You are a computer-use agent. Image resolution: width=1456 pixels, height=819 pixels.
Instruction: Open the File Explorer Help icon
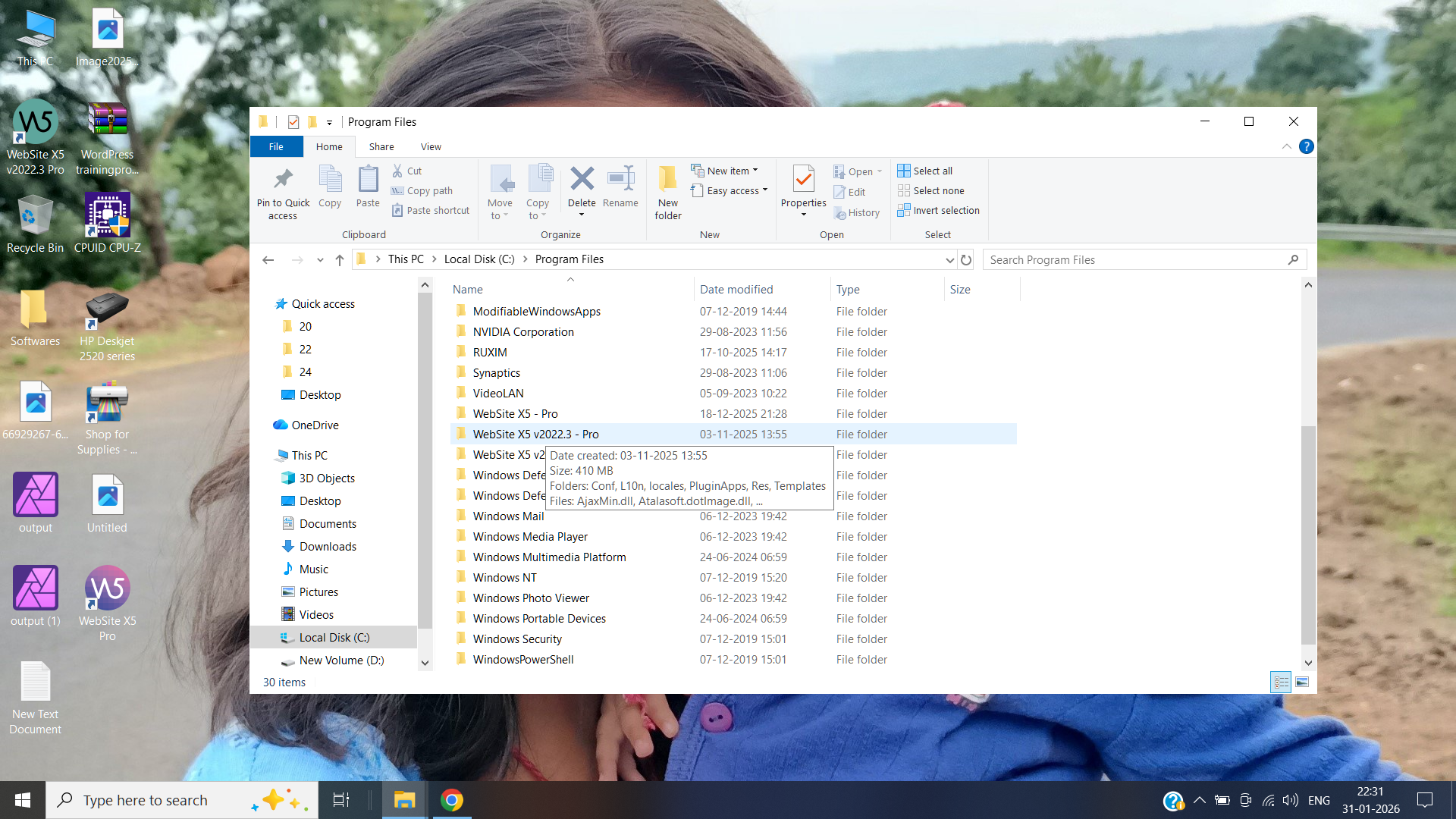tap(1306, 146)
